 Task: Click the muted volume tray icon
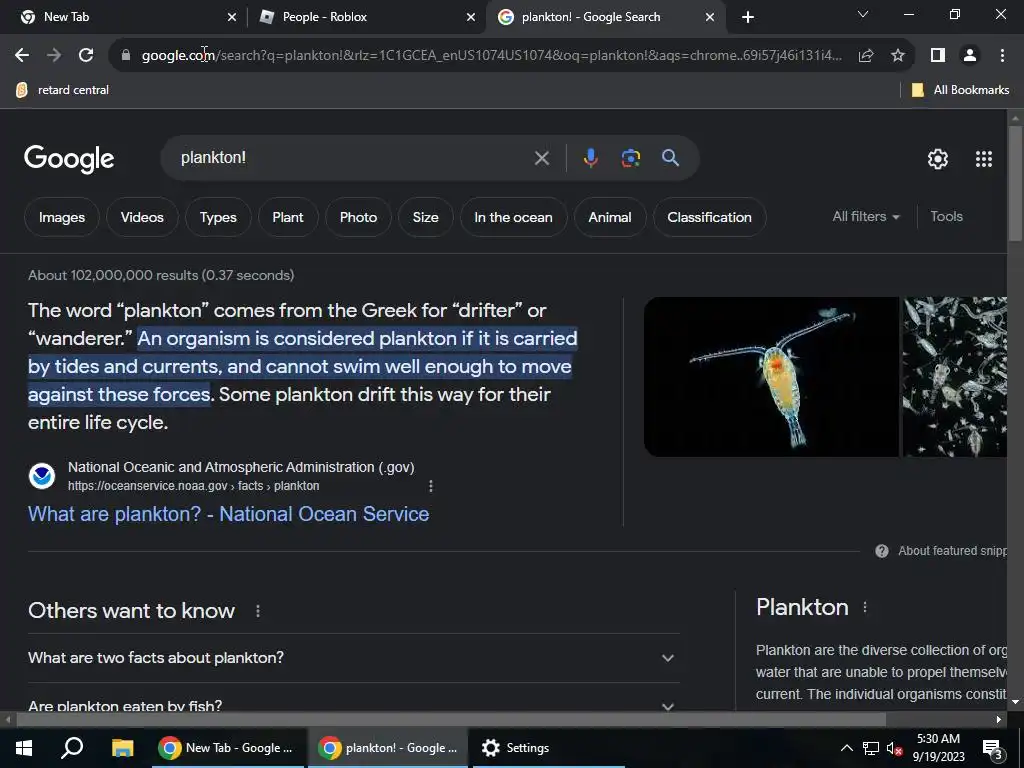[895, 748]
